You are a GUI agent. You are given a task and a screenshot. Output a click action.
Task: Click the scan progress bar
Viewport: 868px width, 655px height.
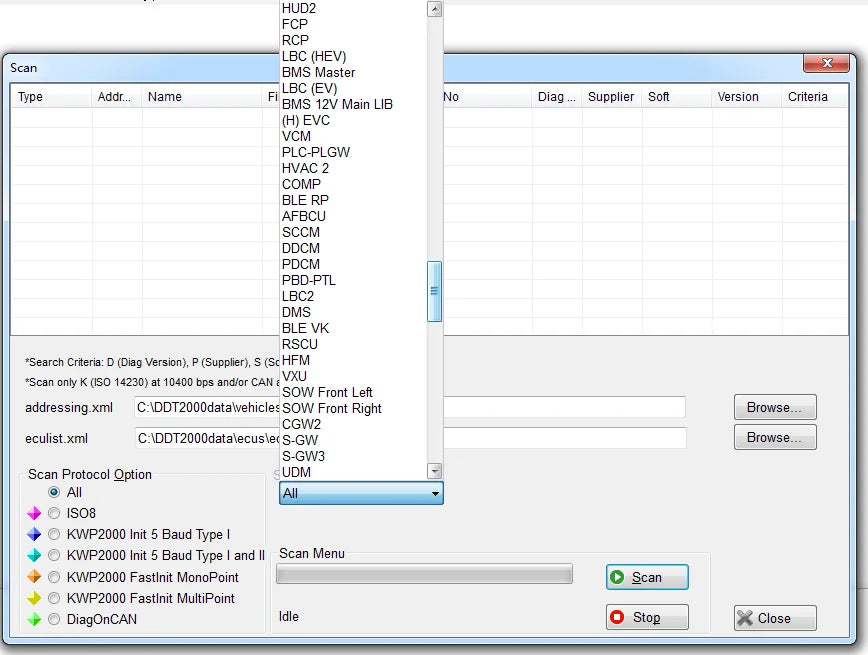424,574
